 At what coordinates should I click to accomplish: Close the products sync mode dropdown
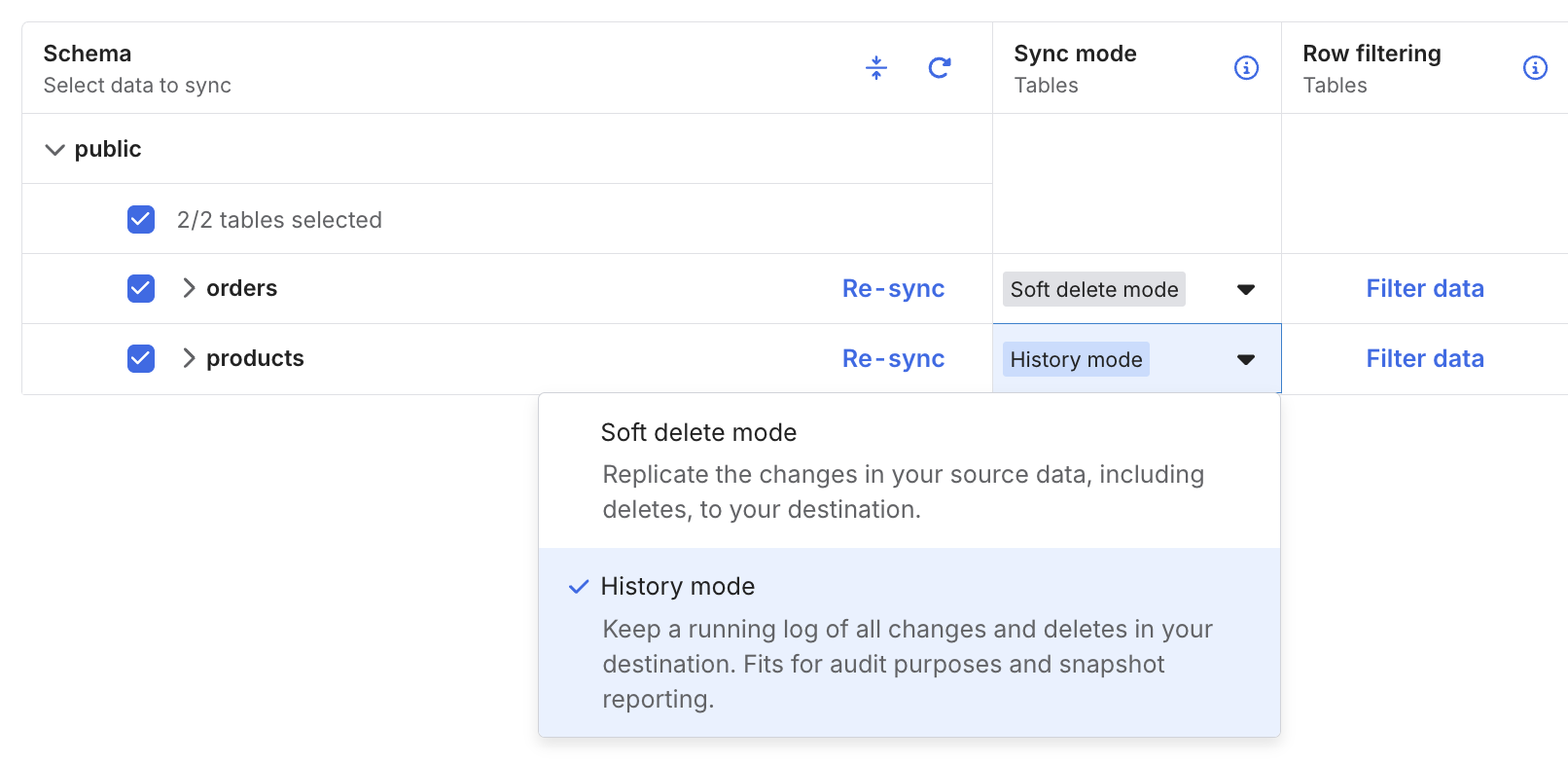[x=1245, y=359]
